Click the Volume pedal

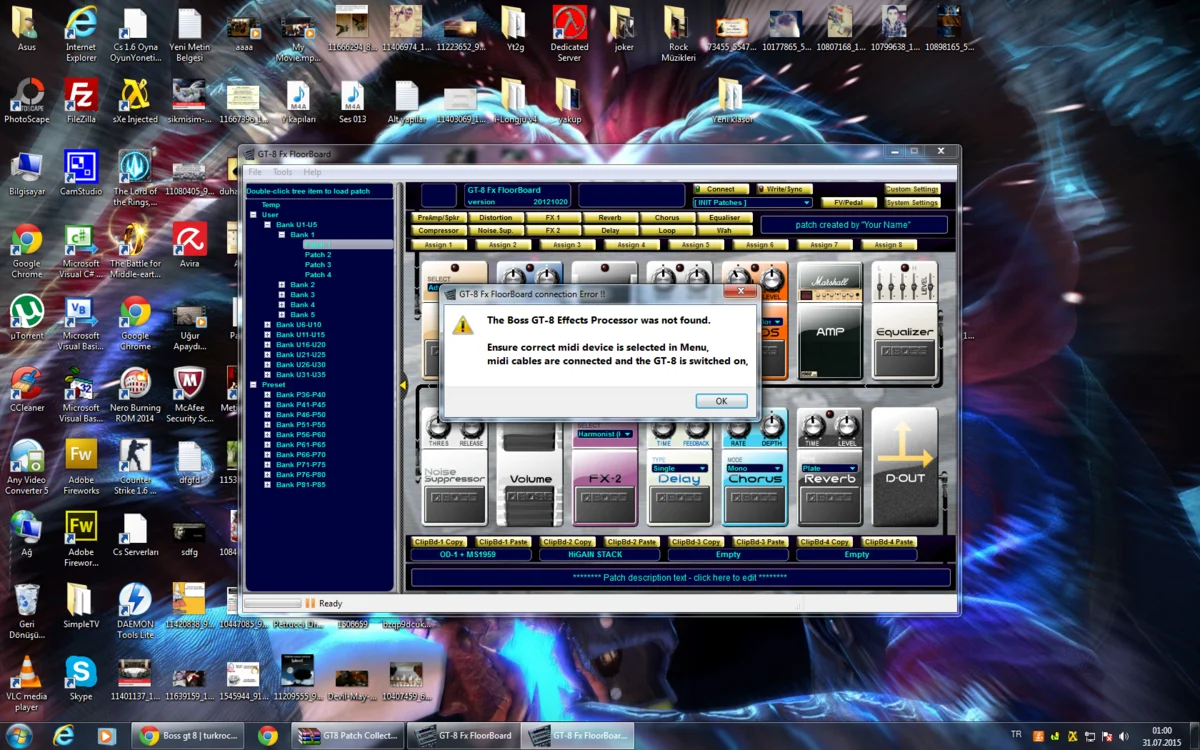pos(529,480)
